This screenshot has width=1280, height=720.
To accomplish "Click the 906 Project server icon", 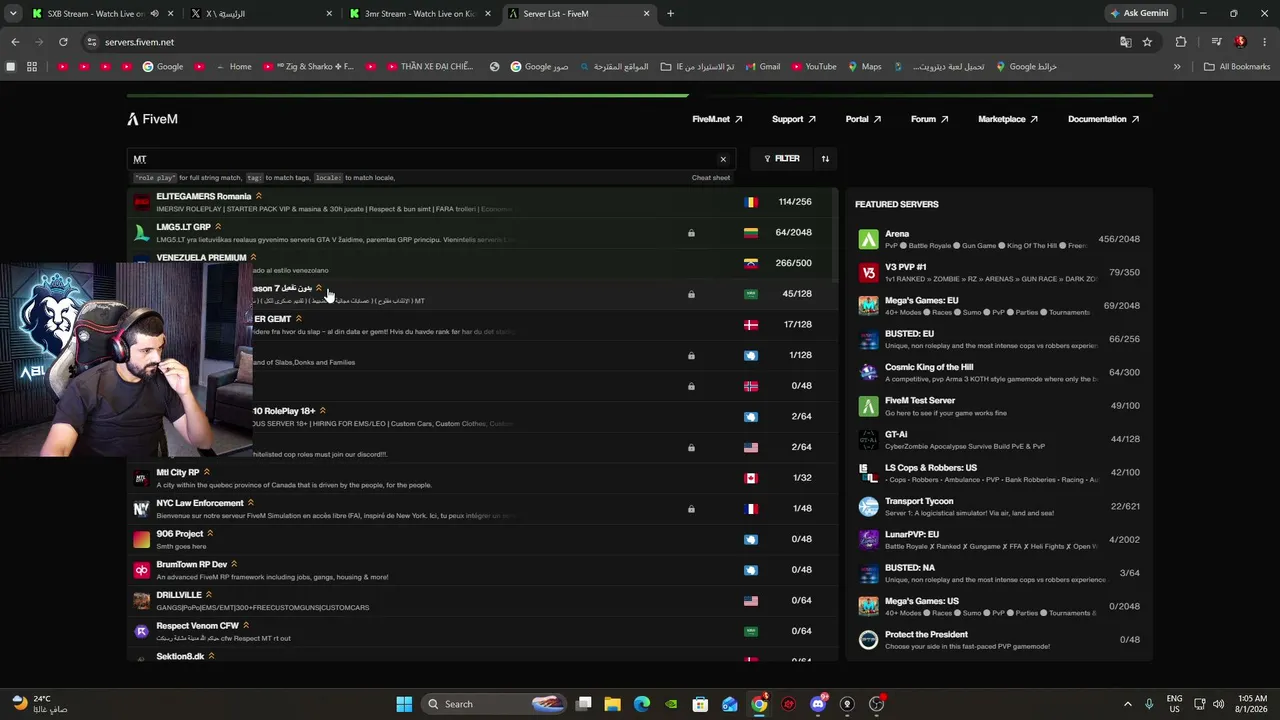I will pyautogui.click(x=142, y=540).
